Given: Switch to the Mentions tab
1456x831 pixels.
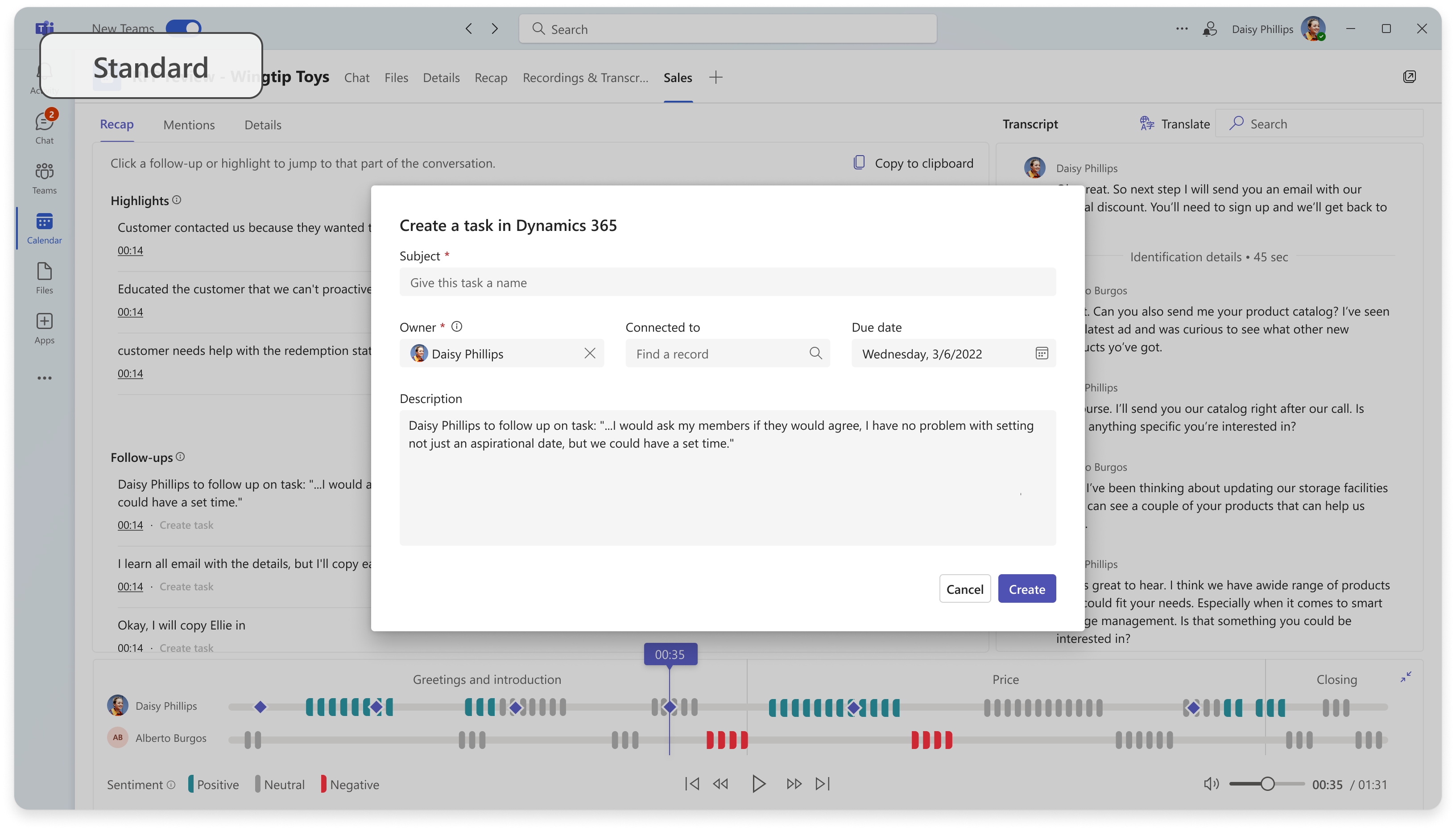Looking at the screenshot, I should (x=188, y=124).
